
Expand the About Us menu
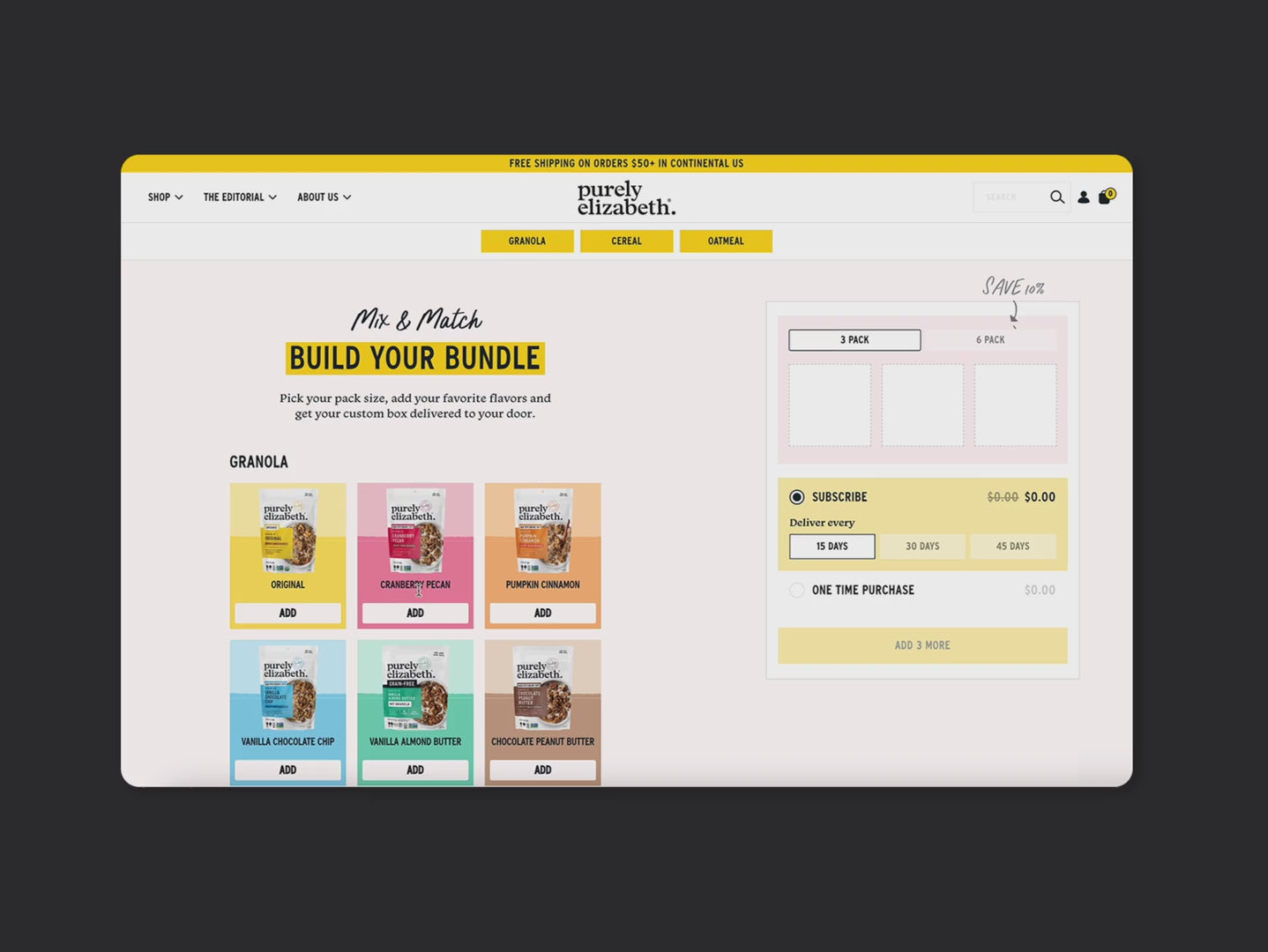click(x=324, y=197)
